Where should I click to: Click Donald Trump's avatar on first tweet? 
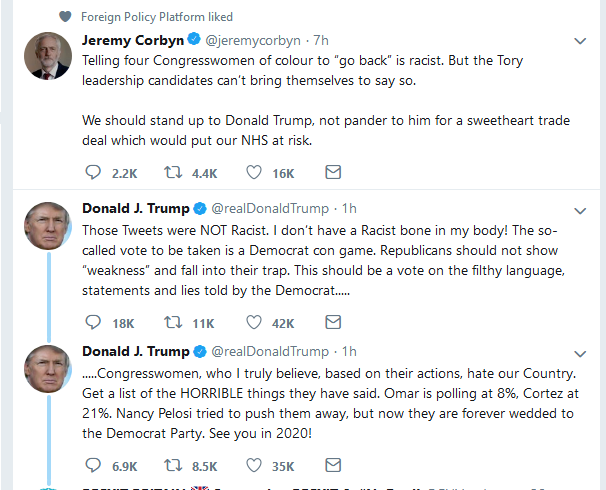tap(46, 228)
